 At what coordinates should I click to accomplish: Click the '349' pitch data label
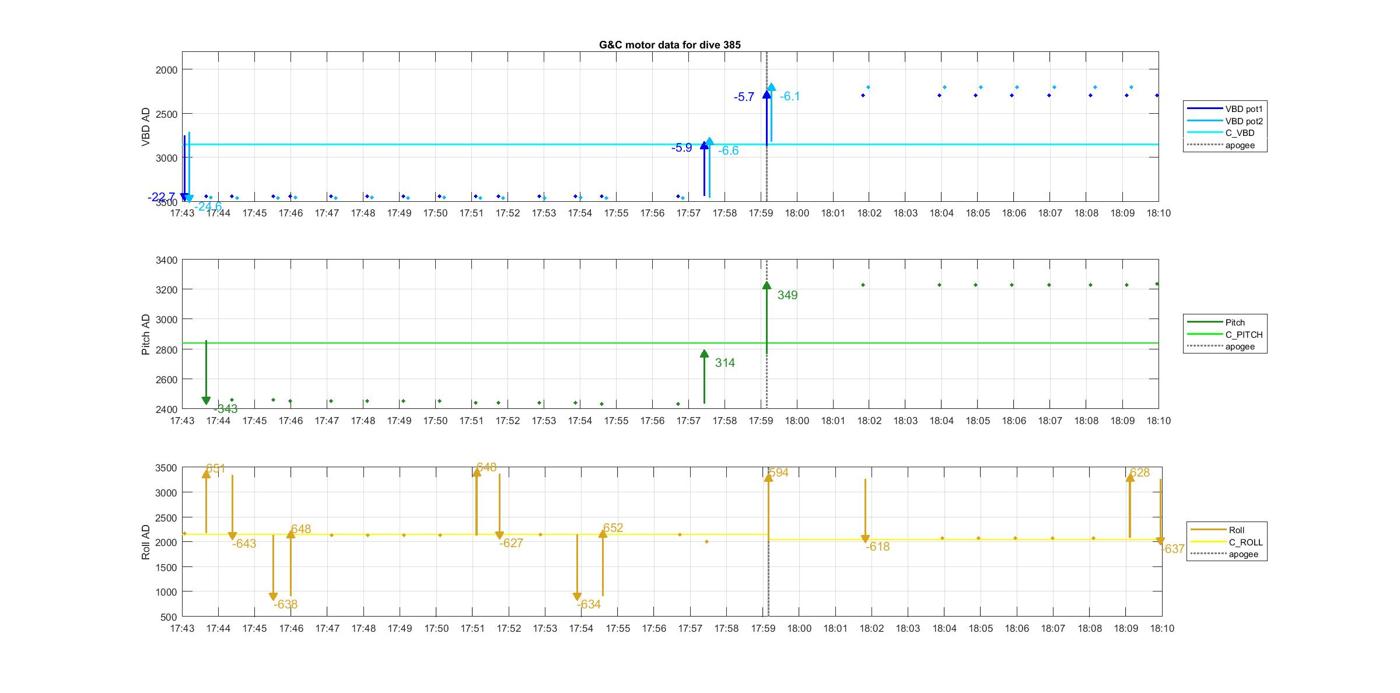(x=787, y=295)
